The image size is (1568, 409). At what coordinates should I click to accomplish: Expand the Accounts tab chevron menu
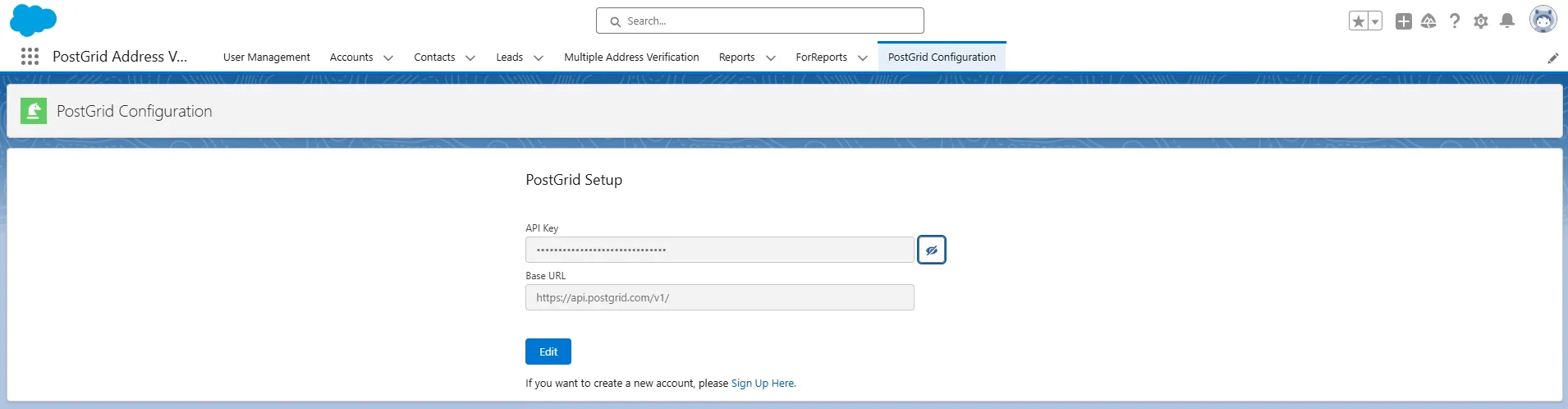pos(388,57)
